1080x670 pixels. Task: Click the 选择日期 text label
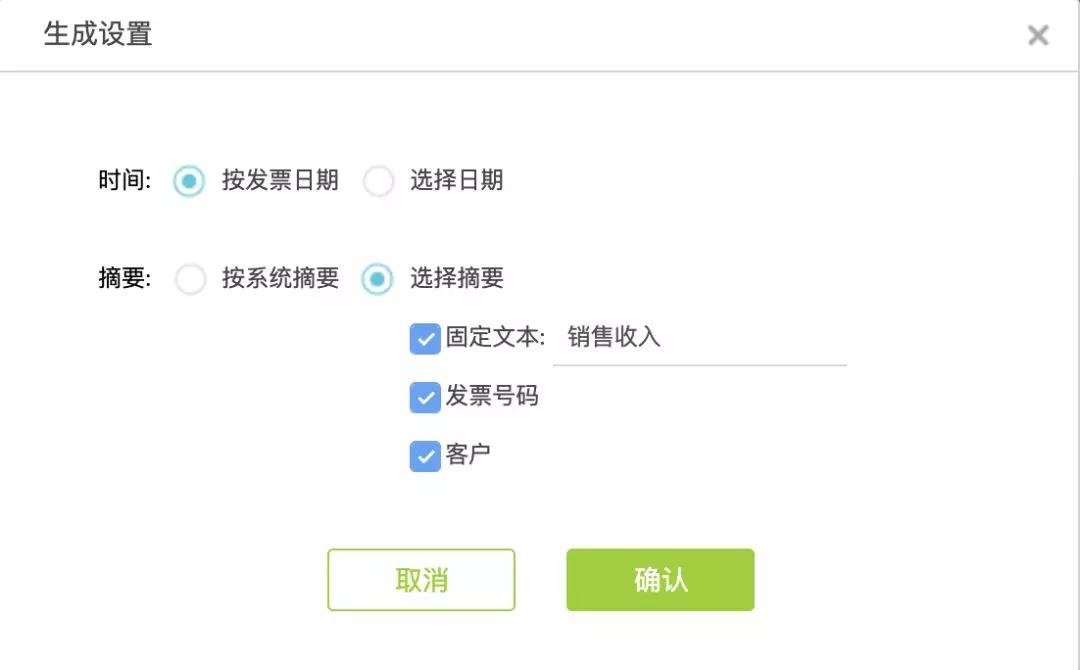tap(457, 180)
